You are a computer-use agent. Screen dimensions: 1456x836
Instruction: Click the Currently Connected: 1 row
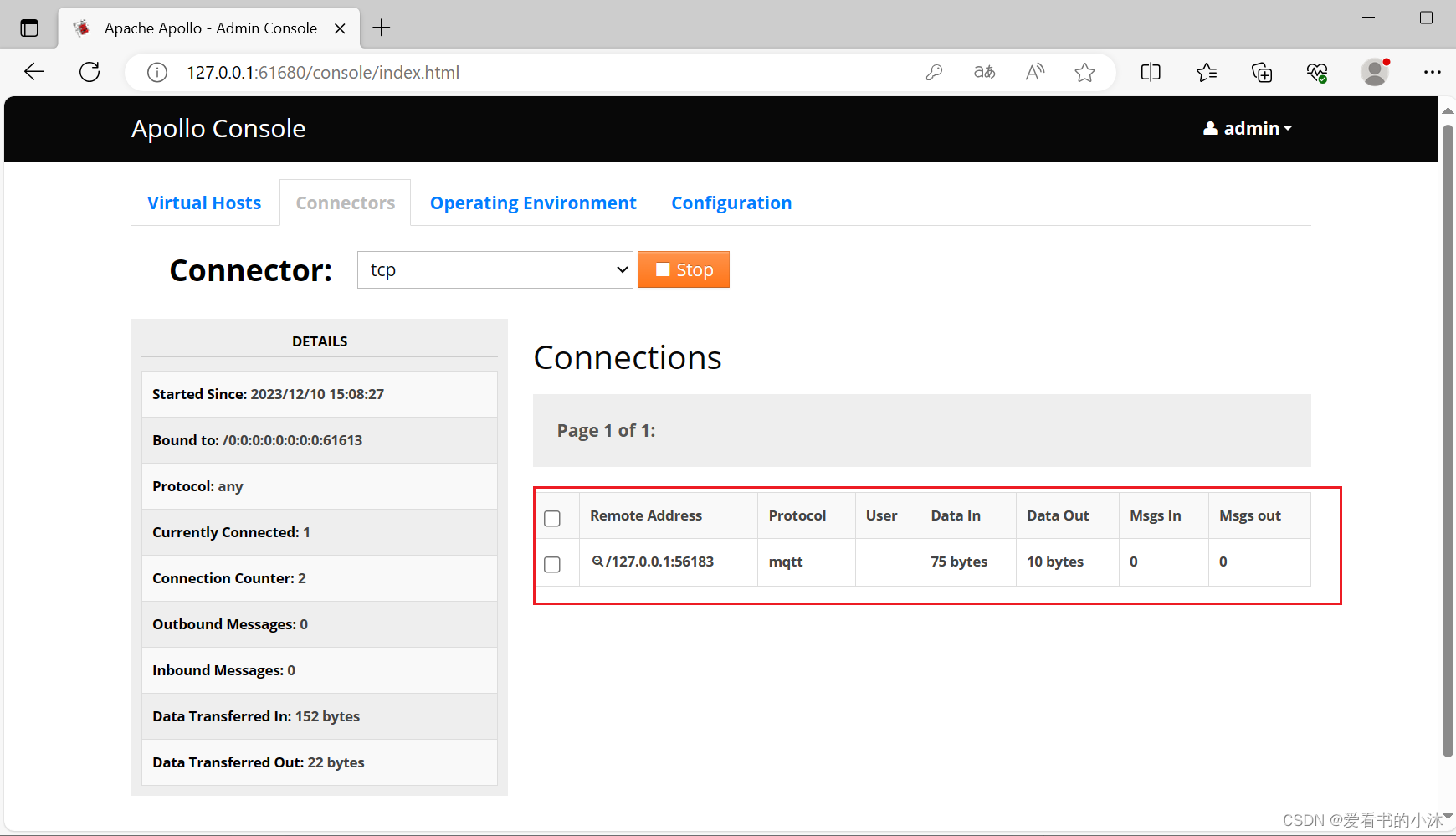(x=320, y=532)
